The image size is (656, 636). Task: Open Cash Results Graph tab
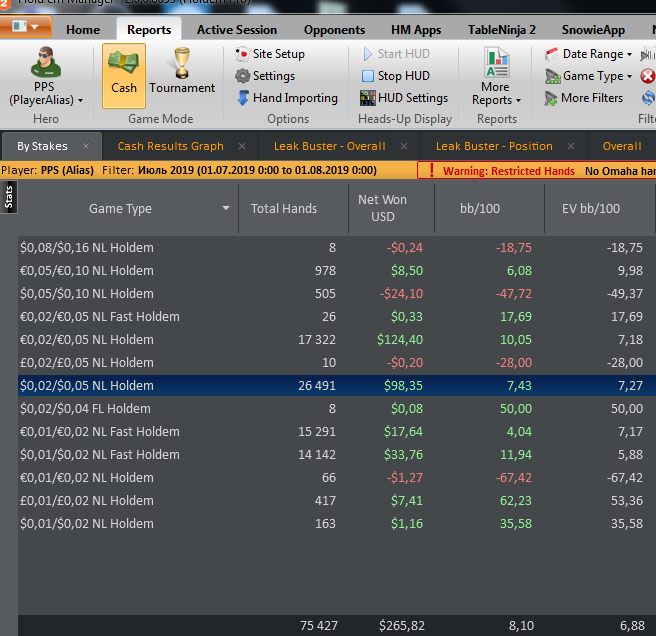tap(170, 146)
